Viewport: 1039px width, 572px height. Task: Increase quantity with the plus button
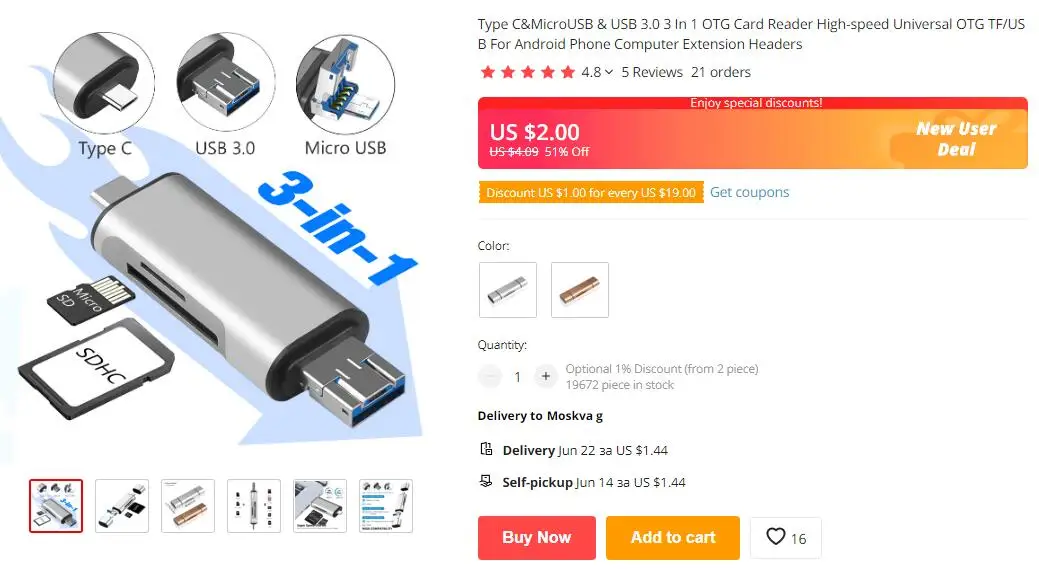[x=545, y=376]
